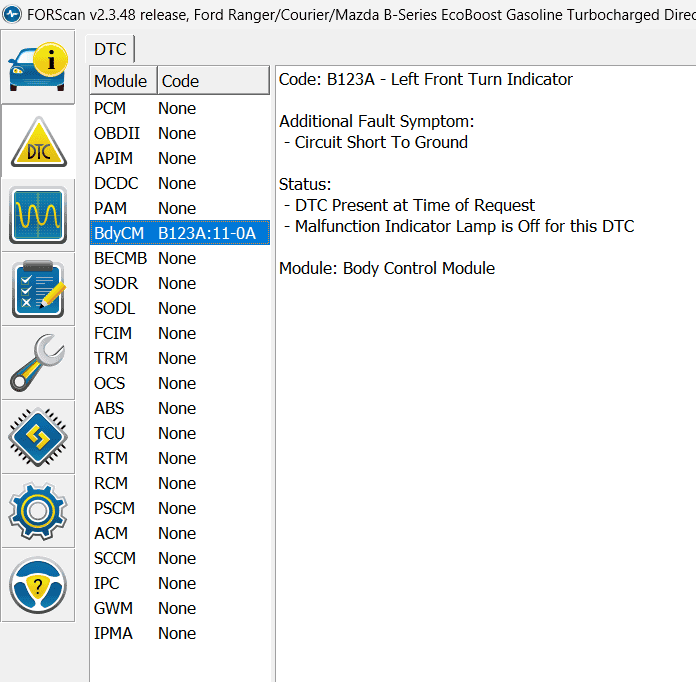The height and width of the screenshot is (682, 696).
Task: Select the ABS module row
Action: (x=180, y=408)
